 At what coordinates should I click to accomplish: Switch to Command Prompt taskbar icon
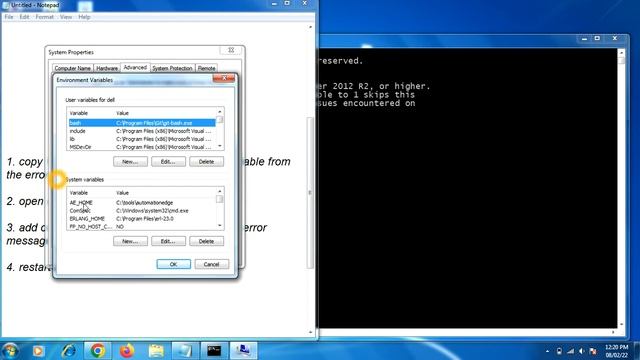[x=214, y=351]
